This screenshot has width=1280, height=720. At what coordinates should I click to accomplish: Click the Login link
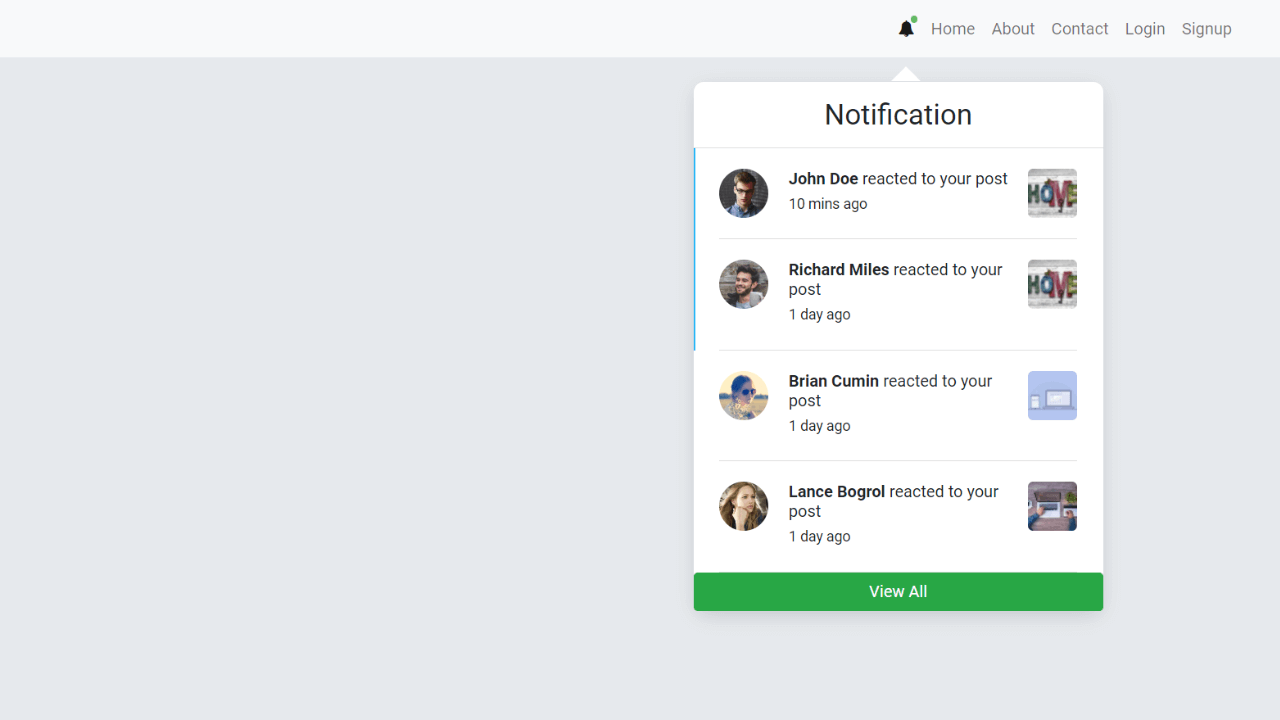[x=1145, y=29]
